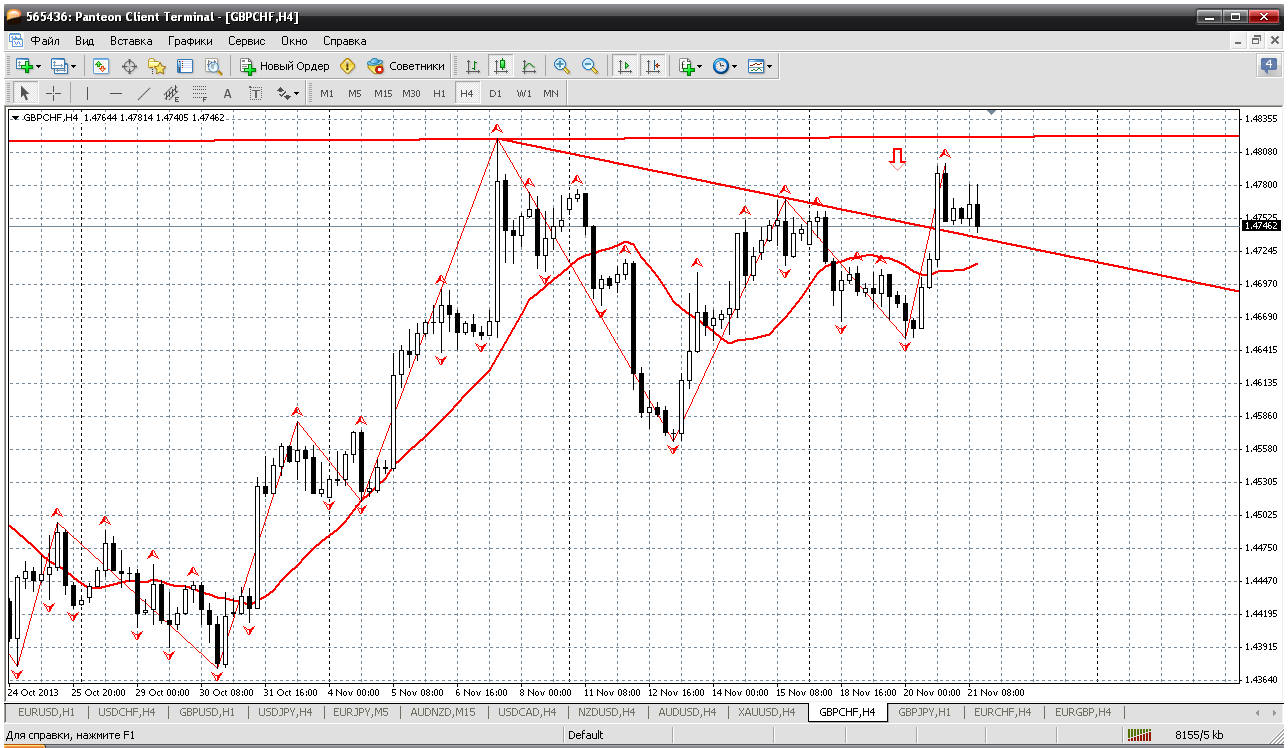Screen dimensions: 1288x748
Task: Open the Navigator window icon
Action: (x=157, y=66)
